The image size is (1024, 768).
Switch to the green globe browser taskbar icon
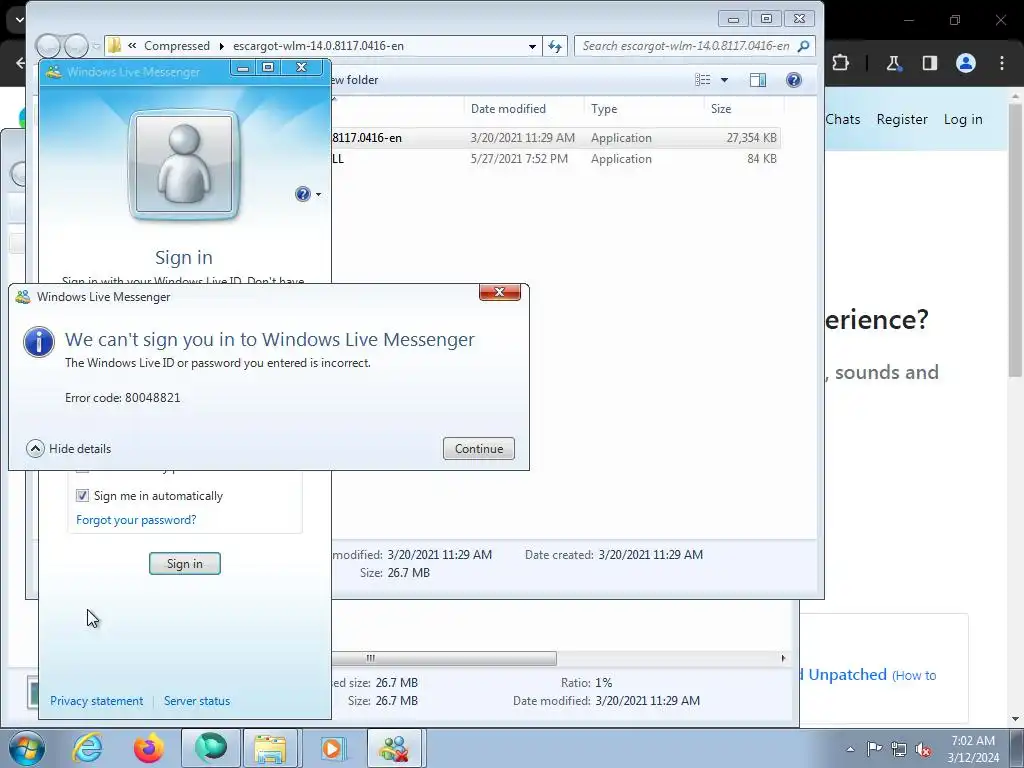[210, 748]
